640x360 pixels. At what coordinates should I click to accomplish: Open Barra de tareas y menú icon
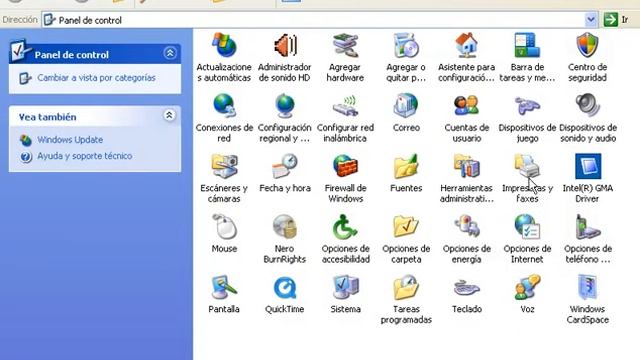pos(527,46)
